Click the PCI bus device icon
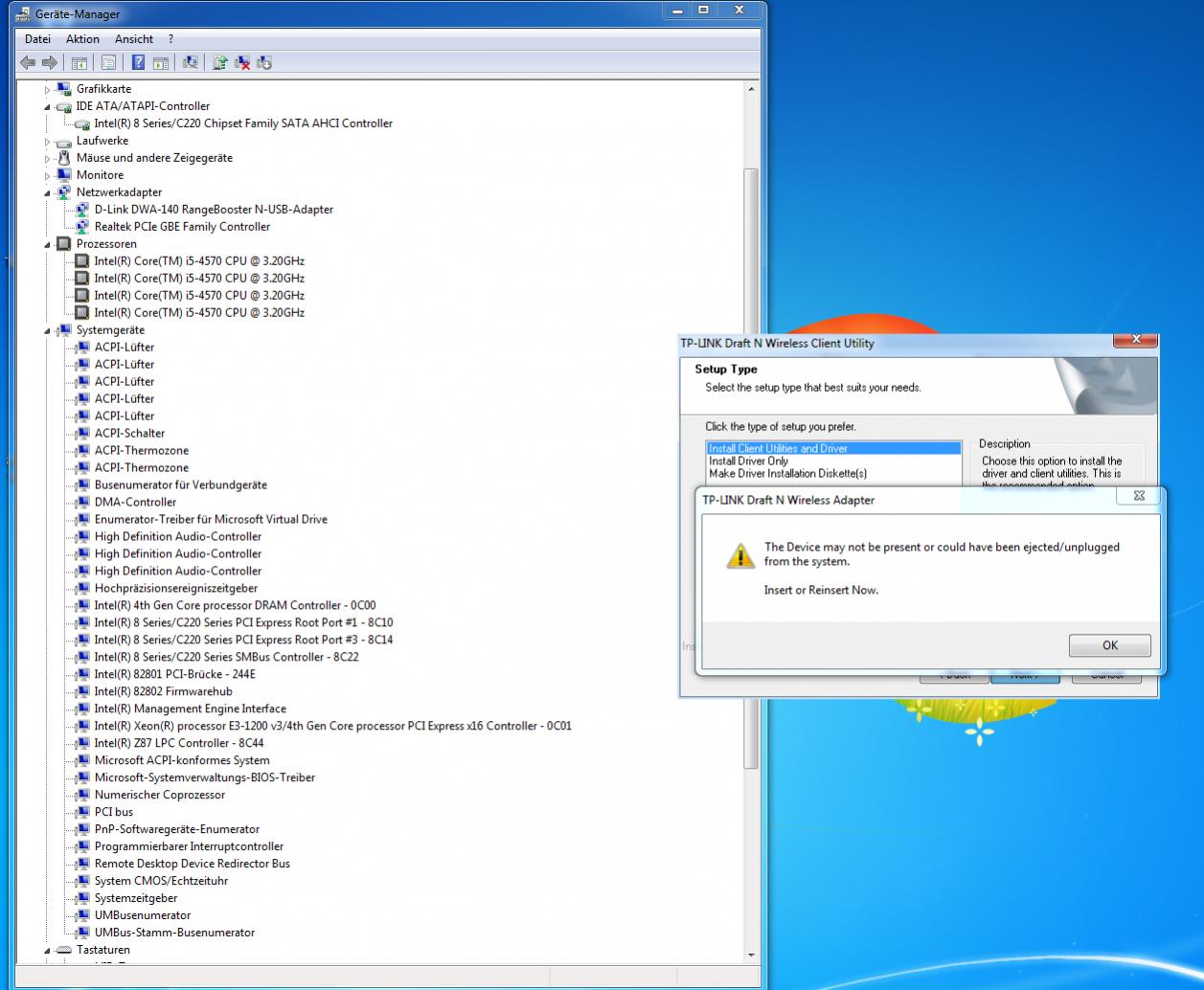The height and width of the screenshot is (990, 1204). [82, 813]
